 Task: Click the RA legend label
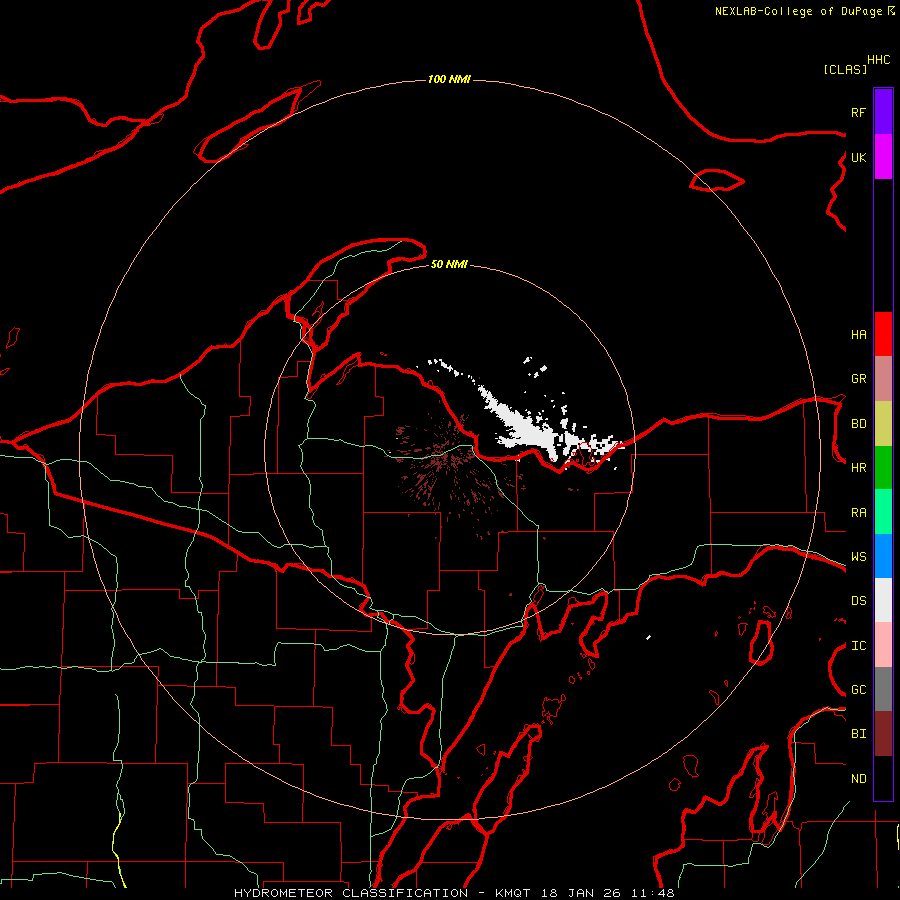pyautogui.click(x=859, y=513)
